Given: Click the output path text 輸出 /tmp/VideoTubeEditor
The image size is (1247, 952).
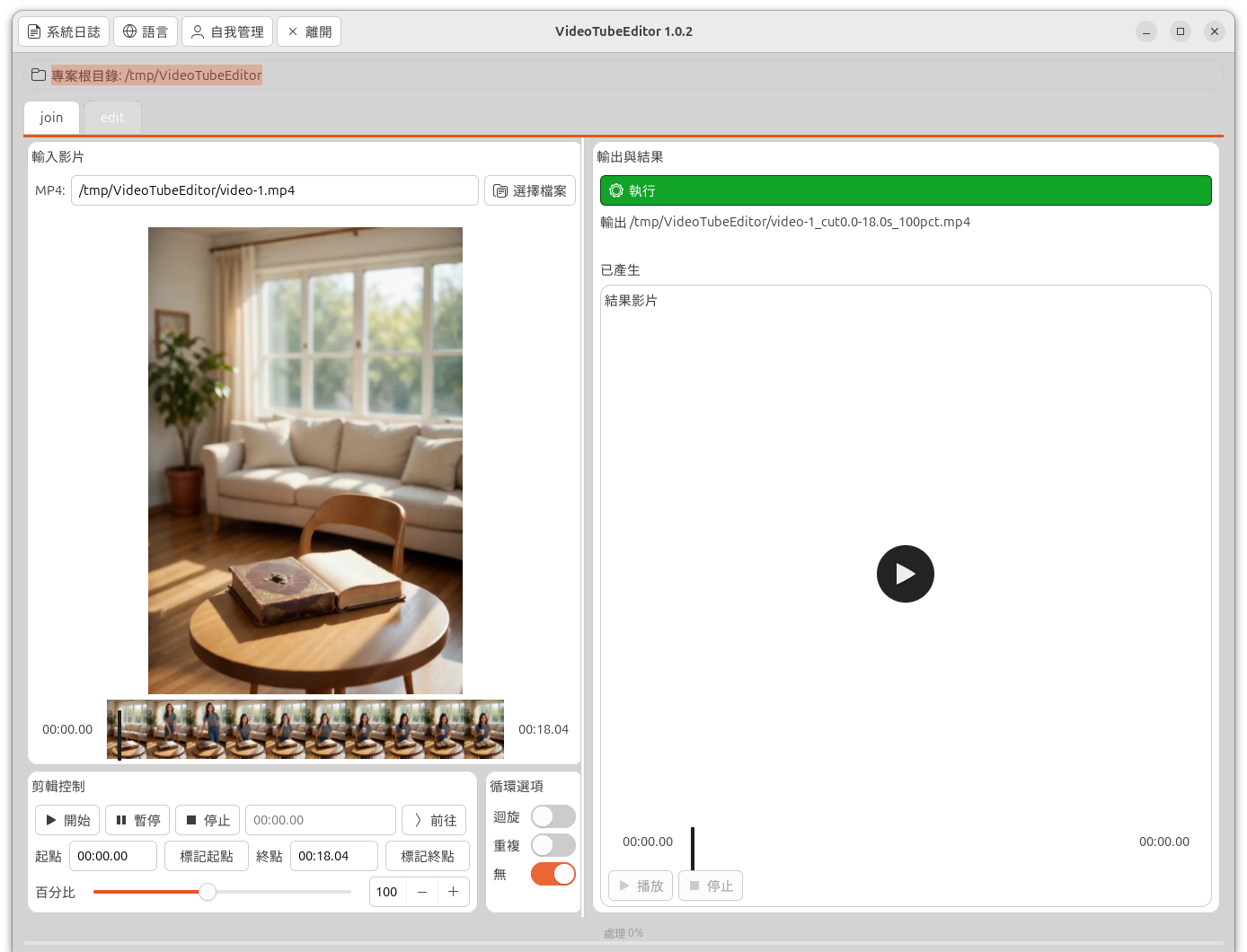Looking at the screenshot, I should (785, 222).
